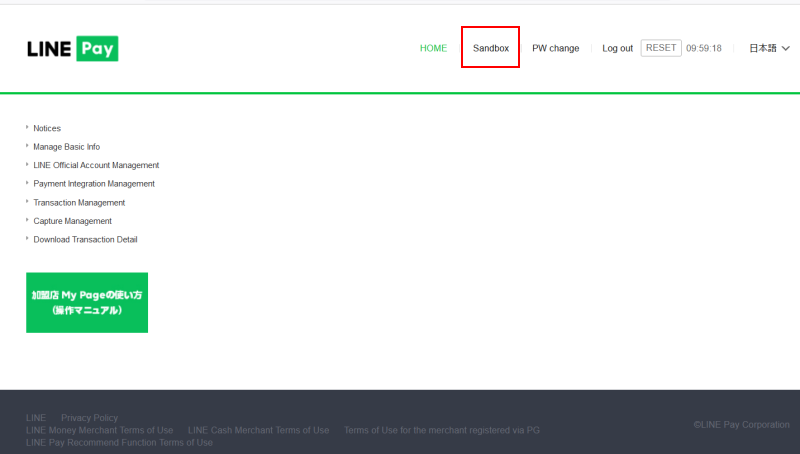Click Log out in the header
This screenshot has width=800, height=454.
point(617,48)
